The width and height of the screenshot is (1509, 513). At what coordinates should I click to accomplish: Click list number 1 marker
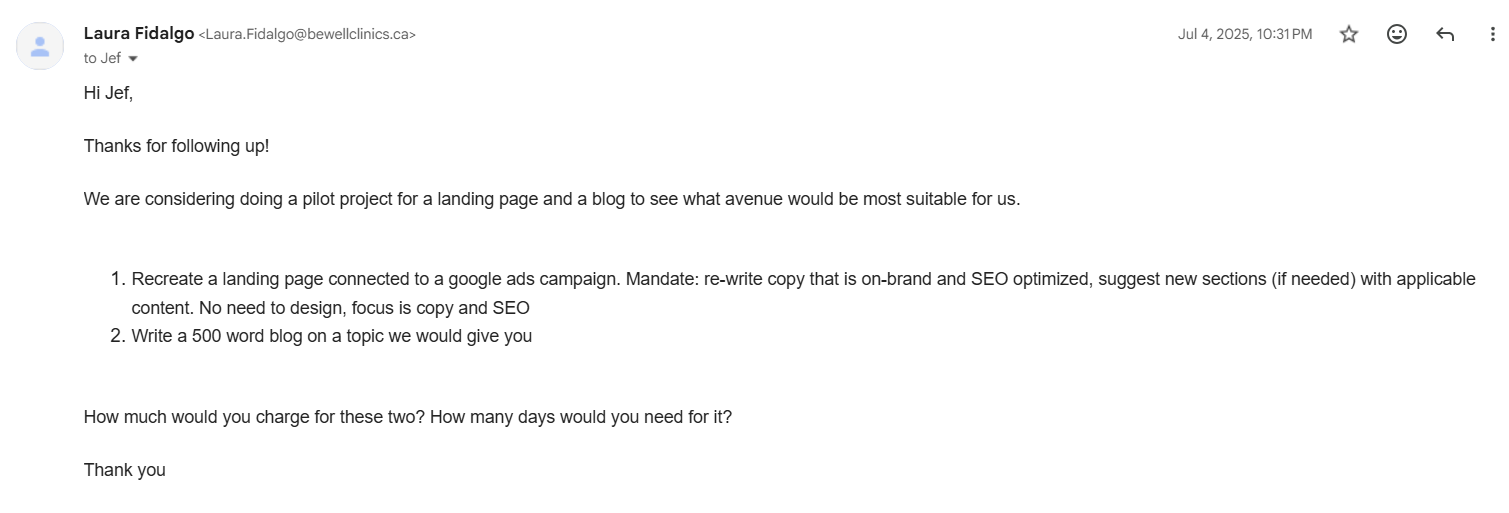point(116,279)
